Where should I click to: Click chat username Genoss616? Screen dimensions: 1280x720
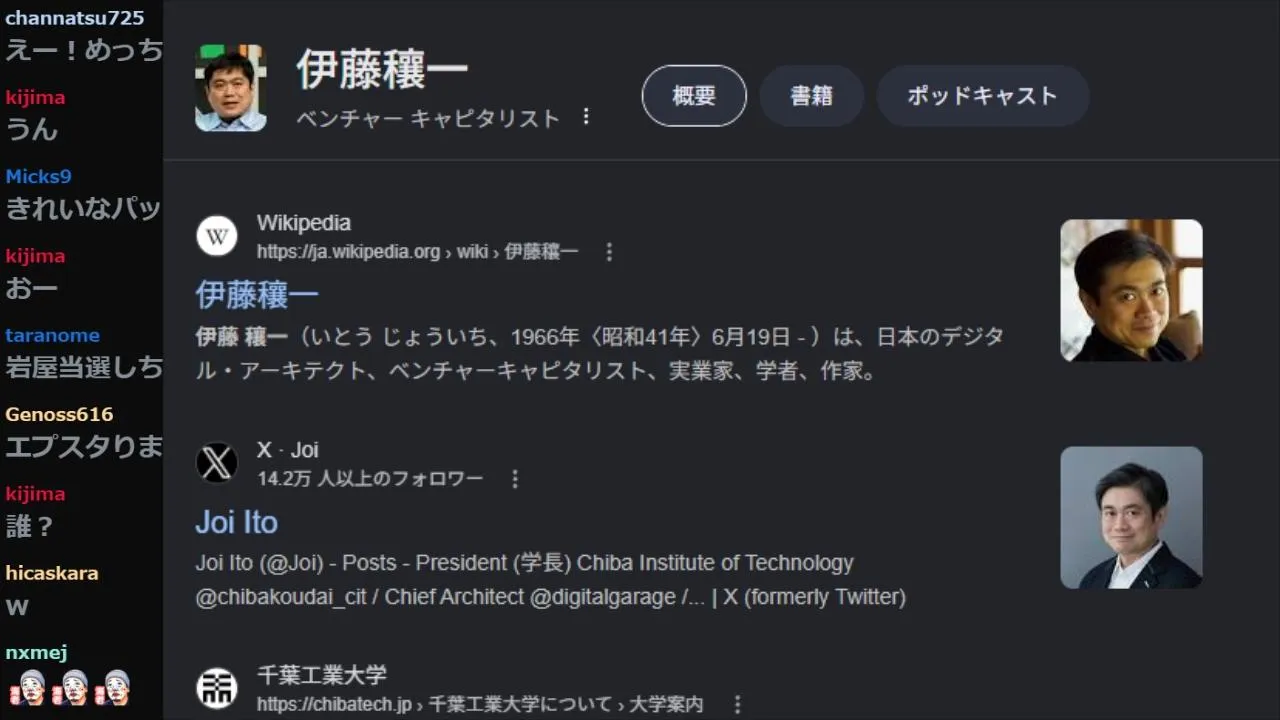tap(59, 414)
